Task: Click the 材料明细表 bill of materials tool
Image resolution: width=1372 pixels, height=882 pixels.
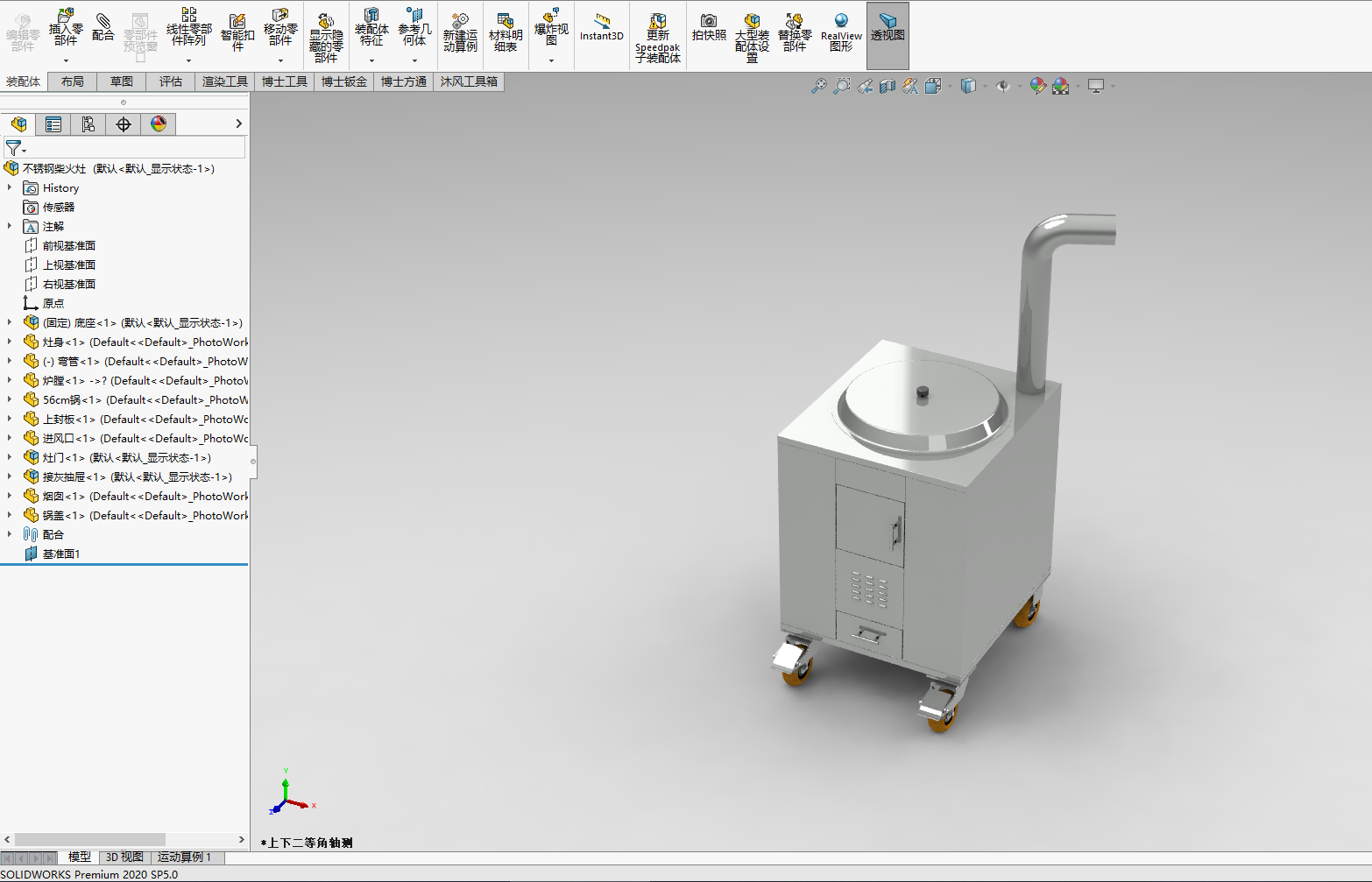Action: [506, 32]
